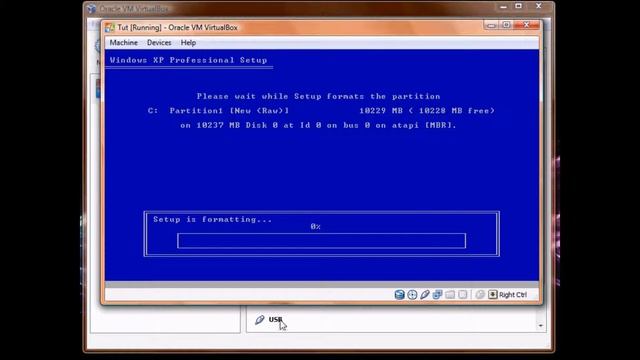Screen dimensions: 640x360
Task: Click the network adapters status icon
Action: (438, 295)
